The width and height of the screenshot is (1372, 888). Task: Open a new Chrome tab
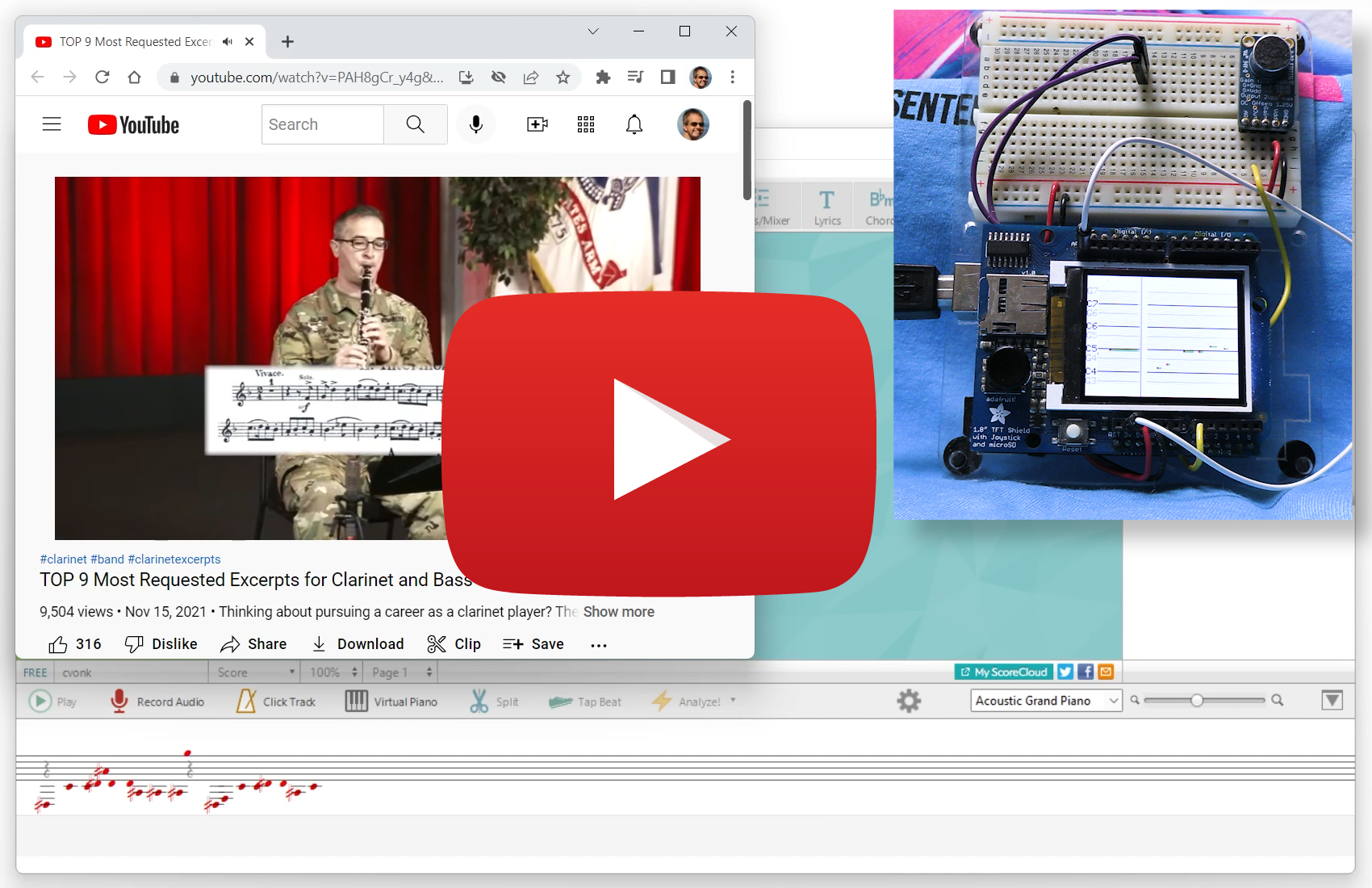coord(287,41)
